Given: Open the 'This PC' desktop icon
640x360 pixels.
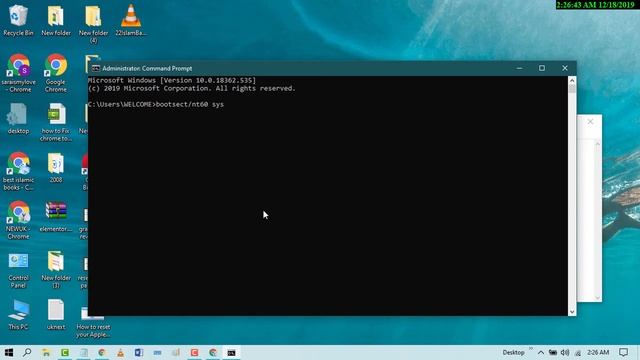Looking at the screenshot, I should pyautogui.click(x=18, y=314).
